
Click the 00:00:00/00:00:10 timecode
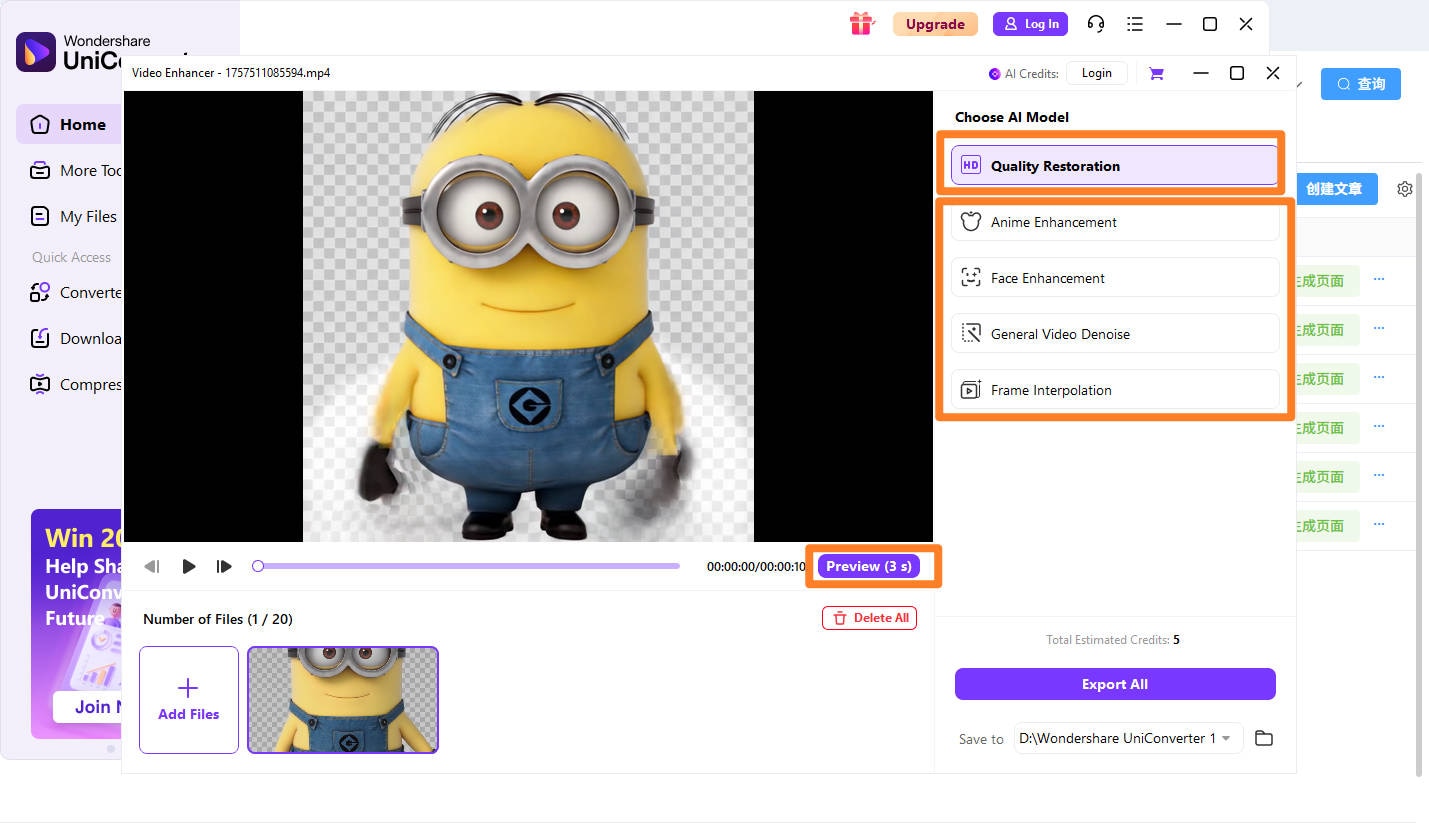[x=756, y=567]
